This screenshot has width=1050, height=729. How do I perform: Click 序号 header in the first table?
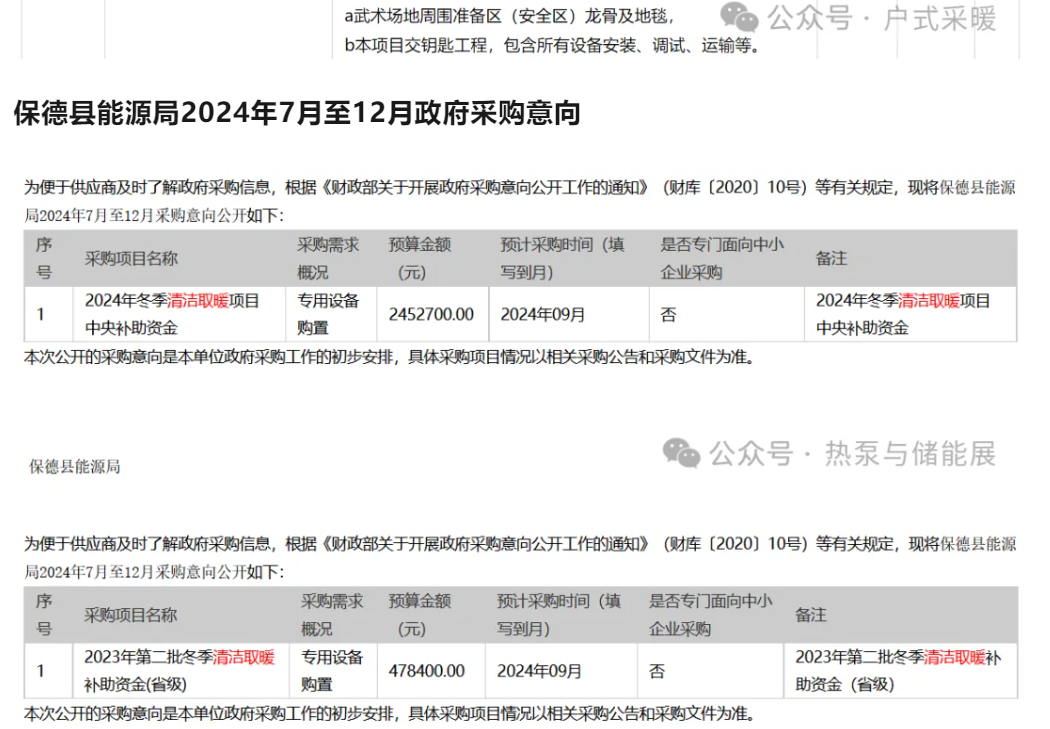click(44, 258)
